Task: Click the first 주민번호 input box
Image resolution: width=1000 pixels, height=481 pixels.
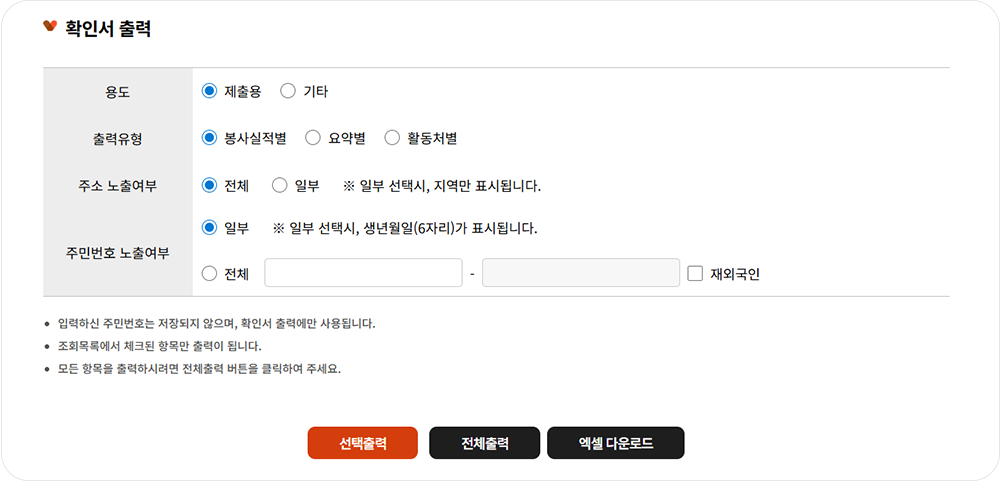Action: click(363, 273)
